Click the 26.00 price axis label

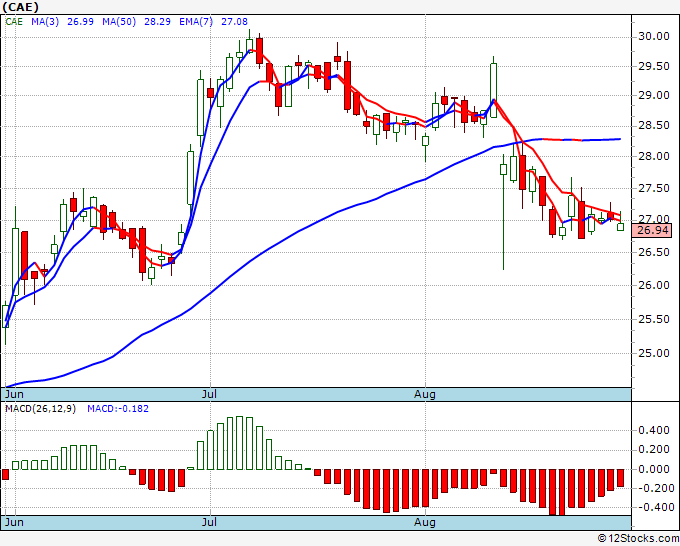(x=654, y=285)
